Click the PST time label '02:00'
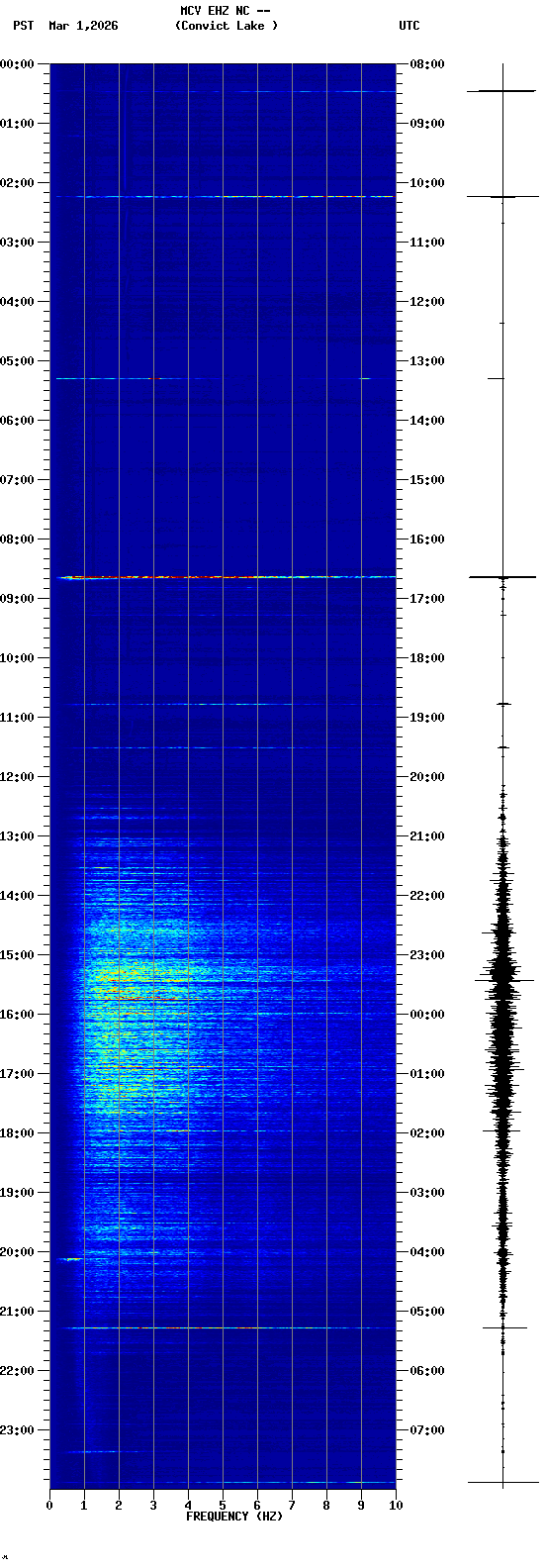 (17, 183)
